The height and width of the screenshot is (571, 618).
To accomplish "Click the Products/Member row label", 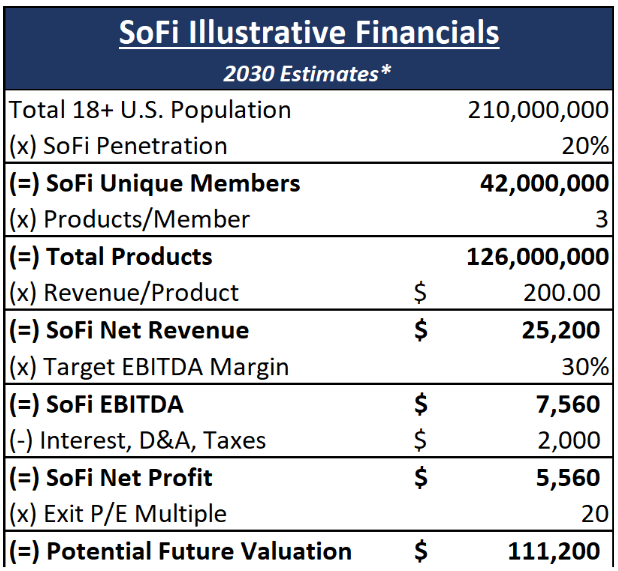I will (x=129, y=219).
